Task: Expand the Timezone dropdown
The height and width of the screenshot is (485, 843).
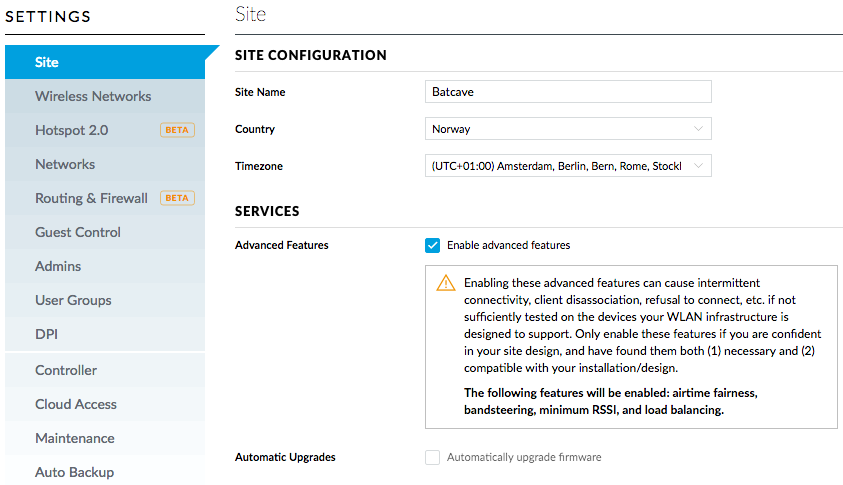Action: click(x=568, y=166)
